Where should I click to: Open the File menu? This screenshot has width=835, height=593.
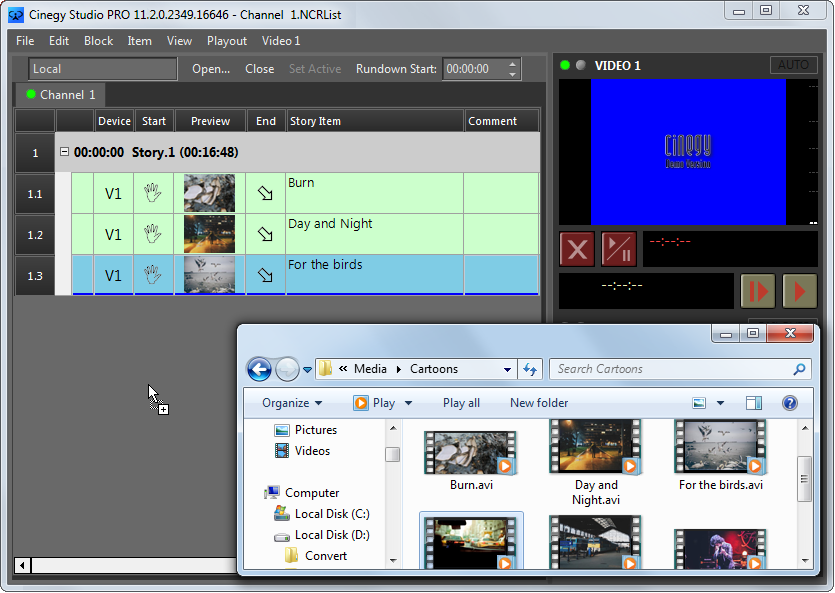coord(25,41)
